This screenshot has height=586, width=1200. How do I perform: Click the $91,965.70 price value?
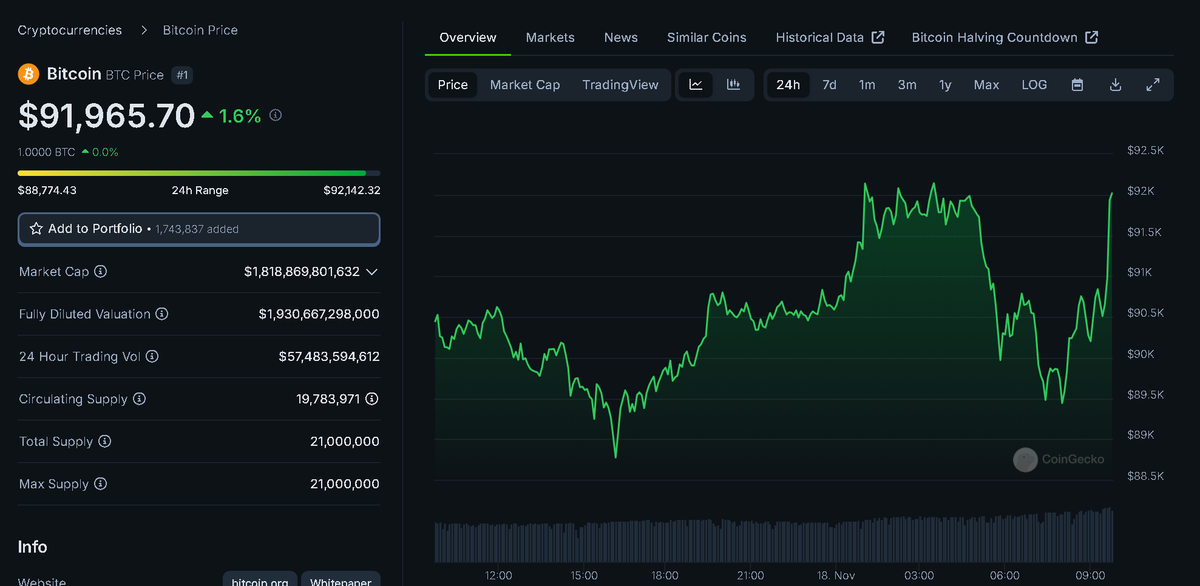click(x=106, y=116)
